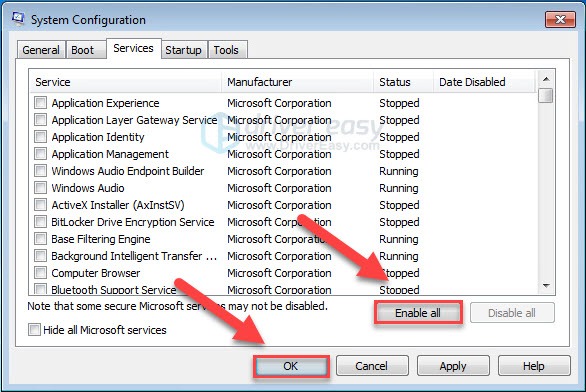Toggle Windows Audio Endpoint Builder checkbox
The height and width of the screenshot is (392, 586).
pos(40,171)
